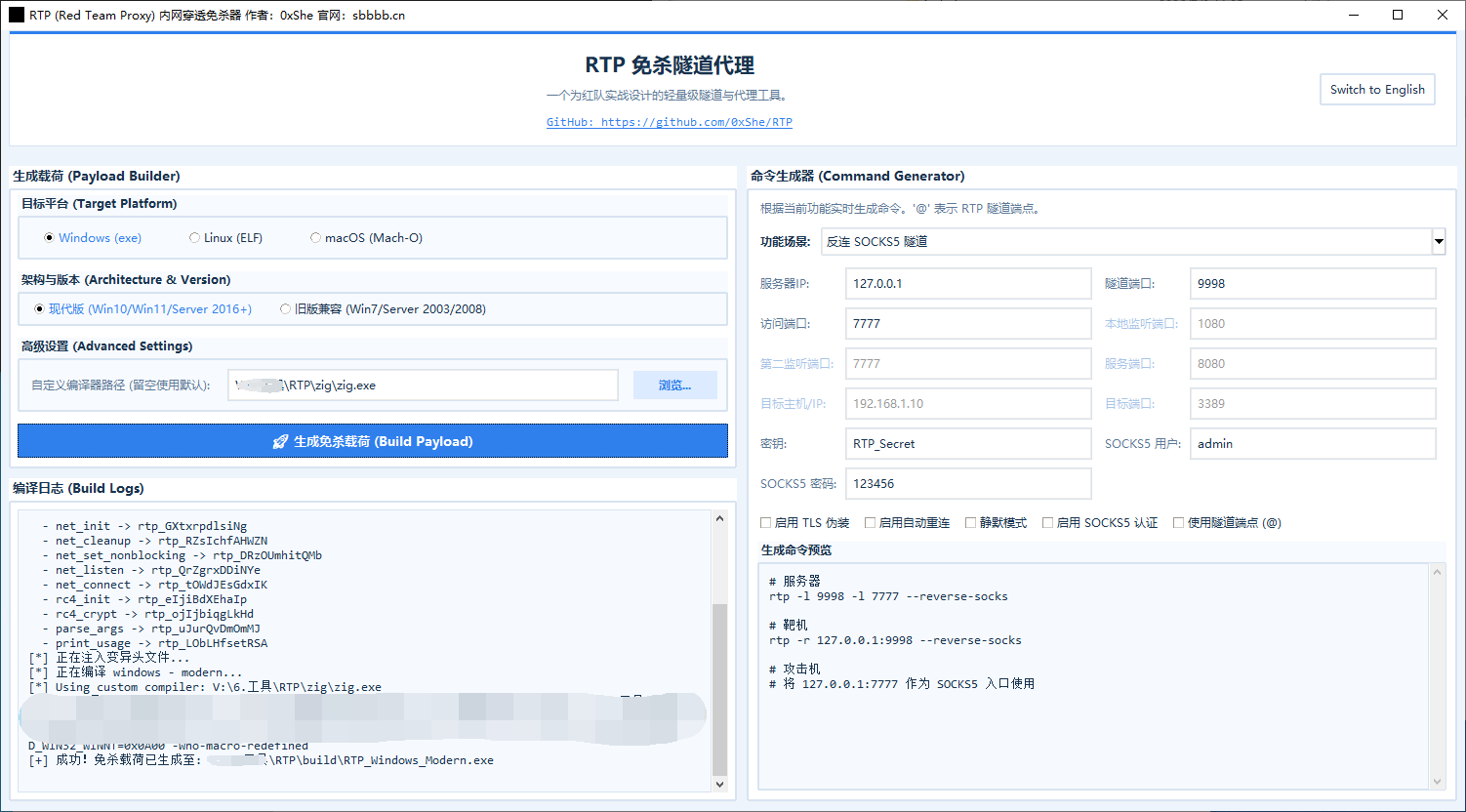This screenshot has height=812, width=1466.
Task: Click the log line starting 'net_listen'
Action: (x=151, y=570)
